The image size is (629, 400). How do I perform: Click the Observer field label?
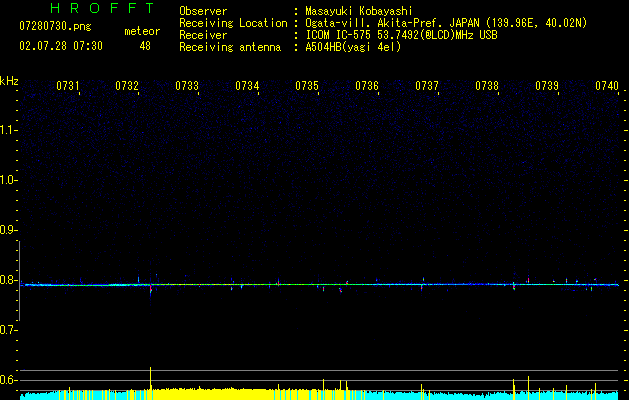[x=203, y=11]
